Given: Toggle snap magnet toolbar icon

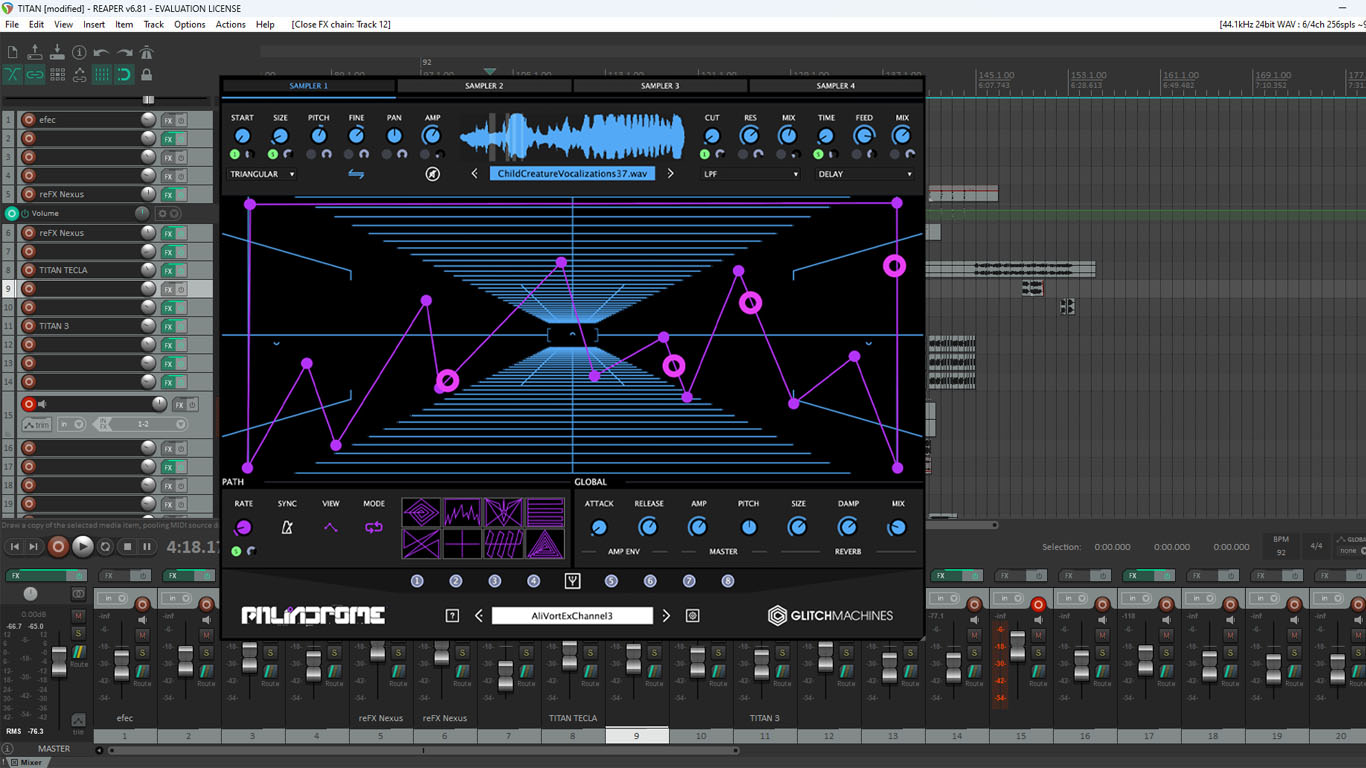Looking at the screenshot, I should [124, 74].
